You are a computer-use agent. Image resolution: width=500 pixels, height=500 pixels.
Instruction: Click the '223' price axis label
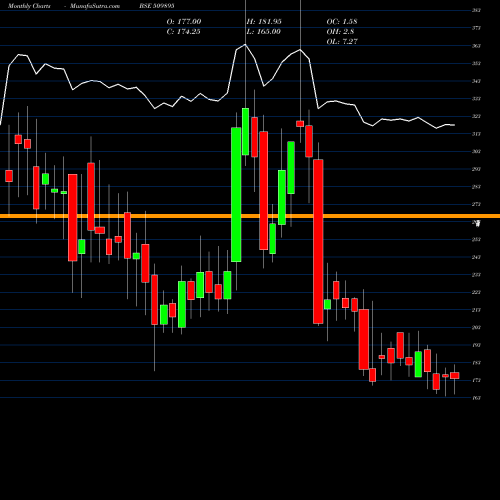click(476, 292)
